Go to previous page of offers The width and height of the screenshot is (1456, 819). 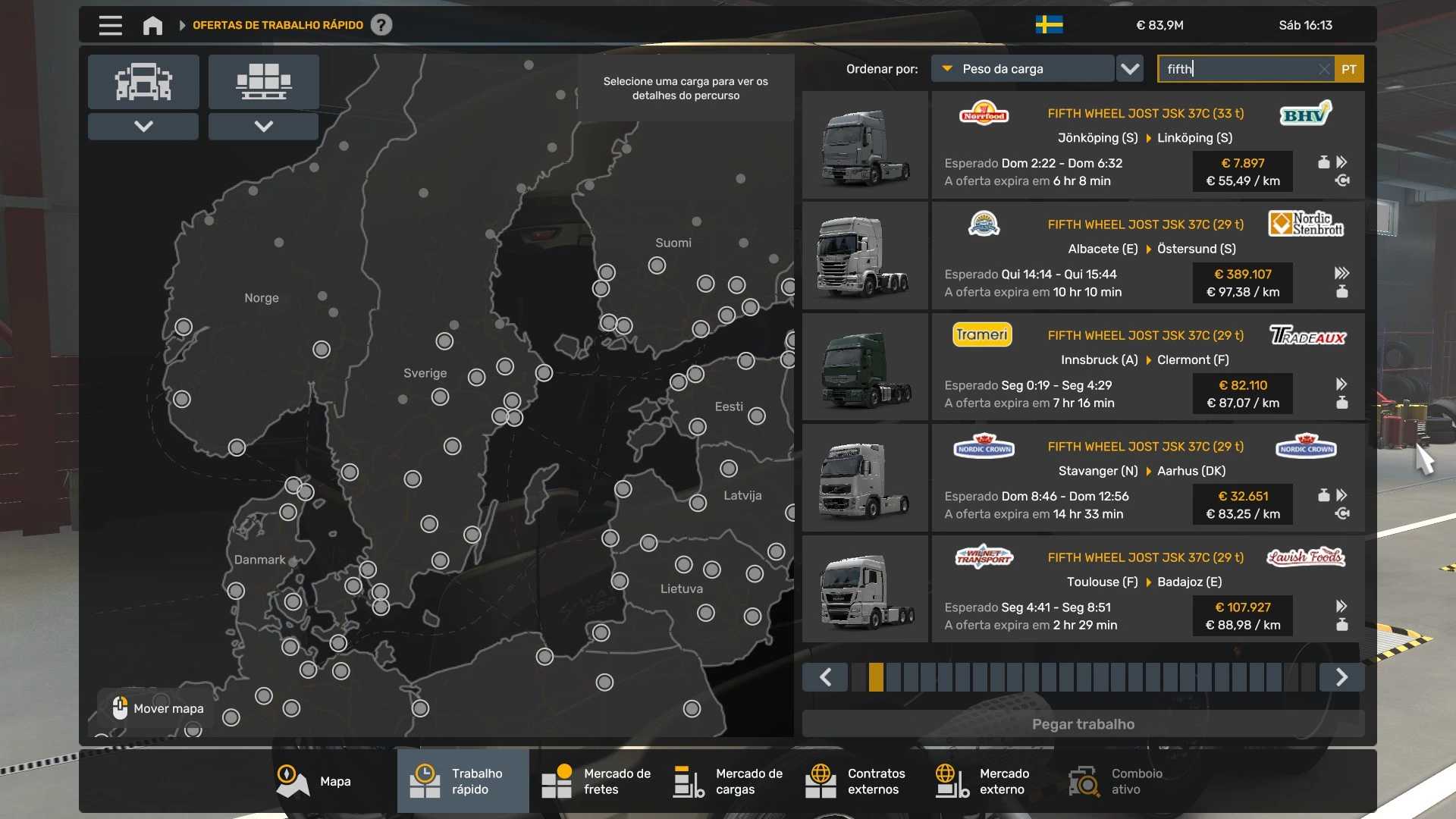(x=826, y=677)
